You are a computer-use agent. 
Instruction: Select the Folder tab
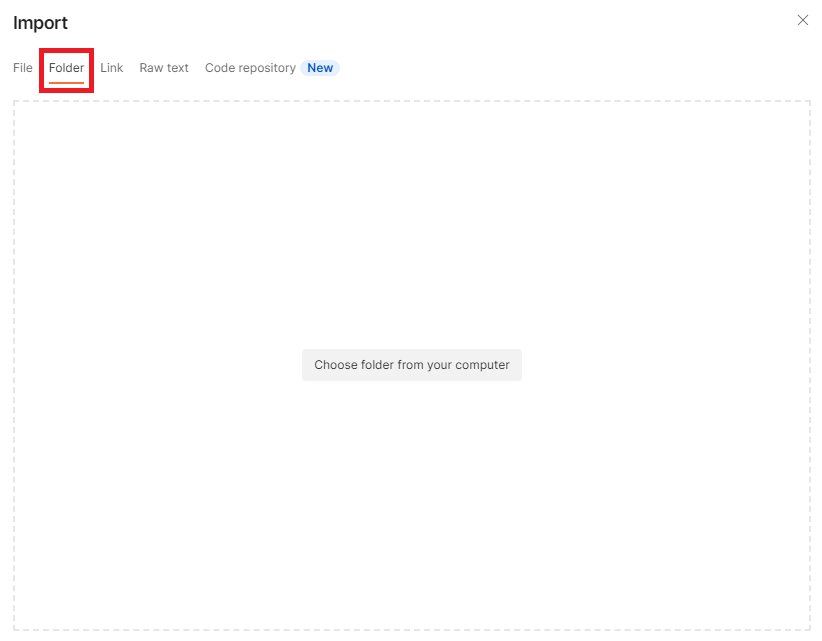pos(66,68)
